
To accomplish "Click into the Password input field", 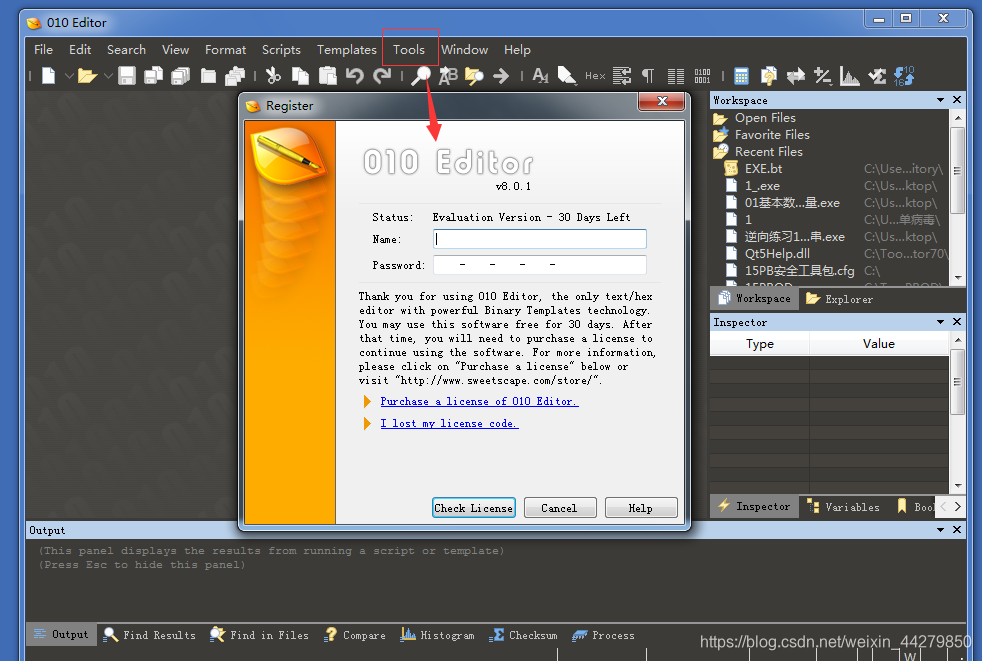I will pos(540,265).
